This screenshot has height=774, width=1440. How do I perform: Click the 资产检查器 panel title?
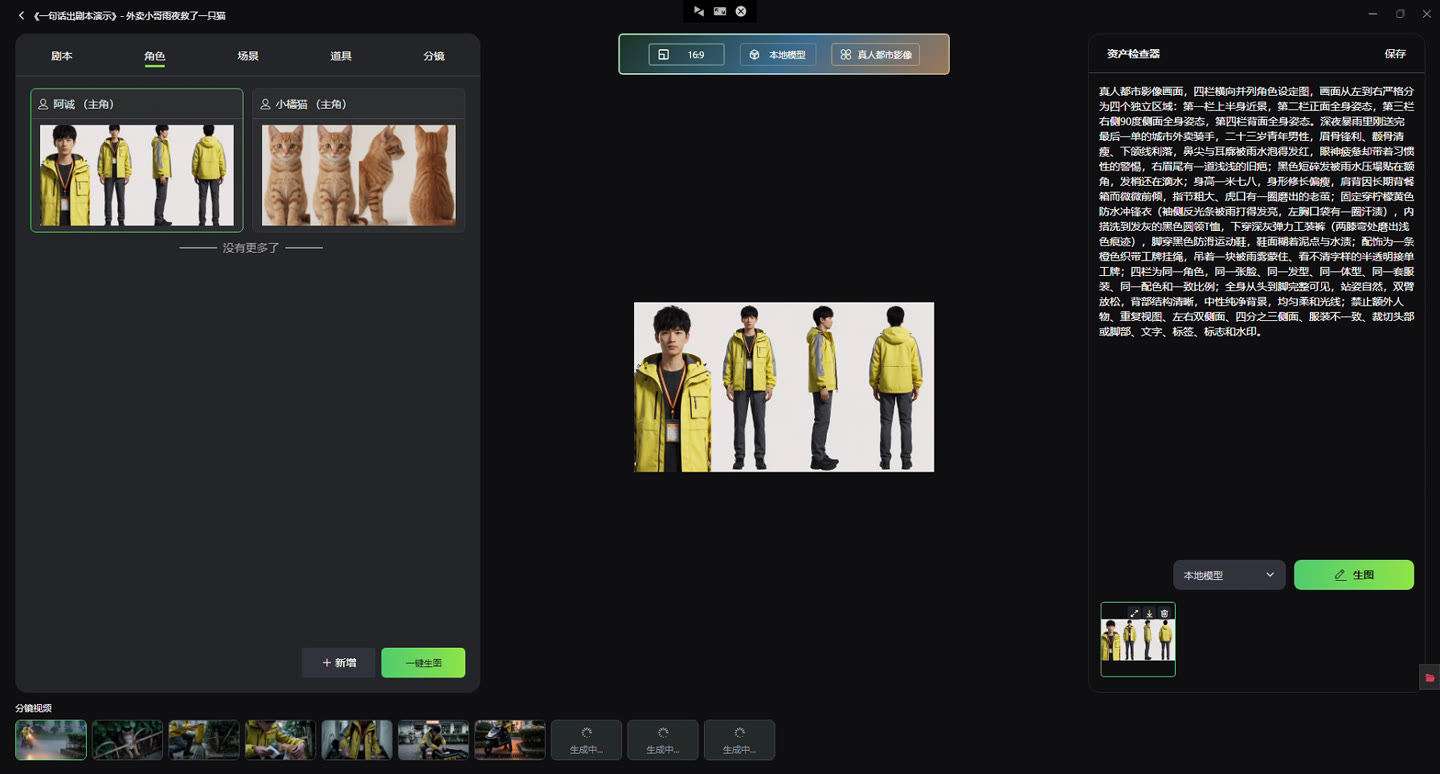pos(1133,54)
